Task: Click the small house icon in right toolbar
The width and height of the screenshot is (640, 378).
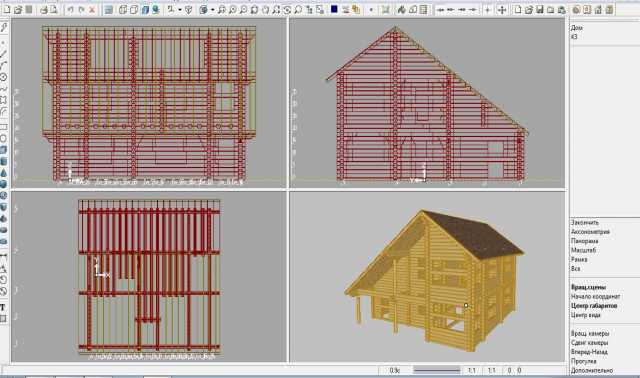Action: [598, 9]
